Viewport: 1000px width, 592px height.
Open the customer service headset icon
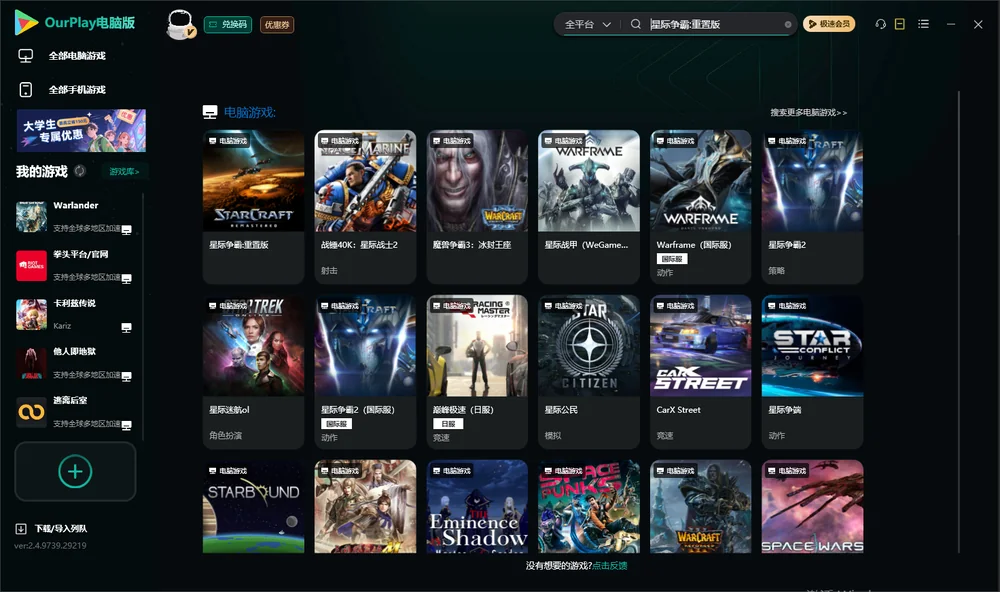point(881,24)
